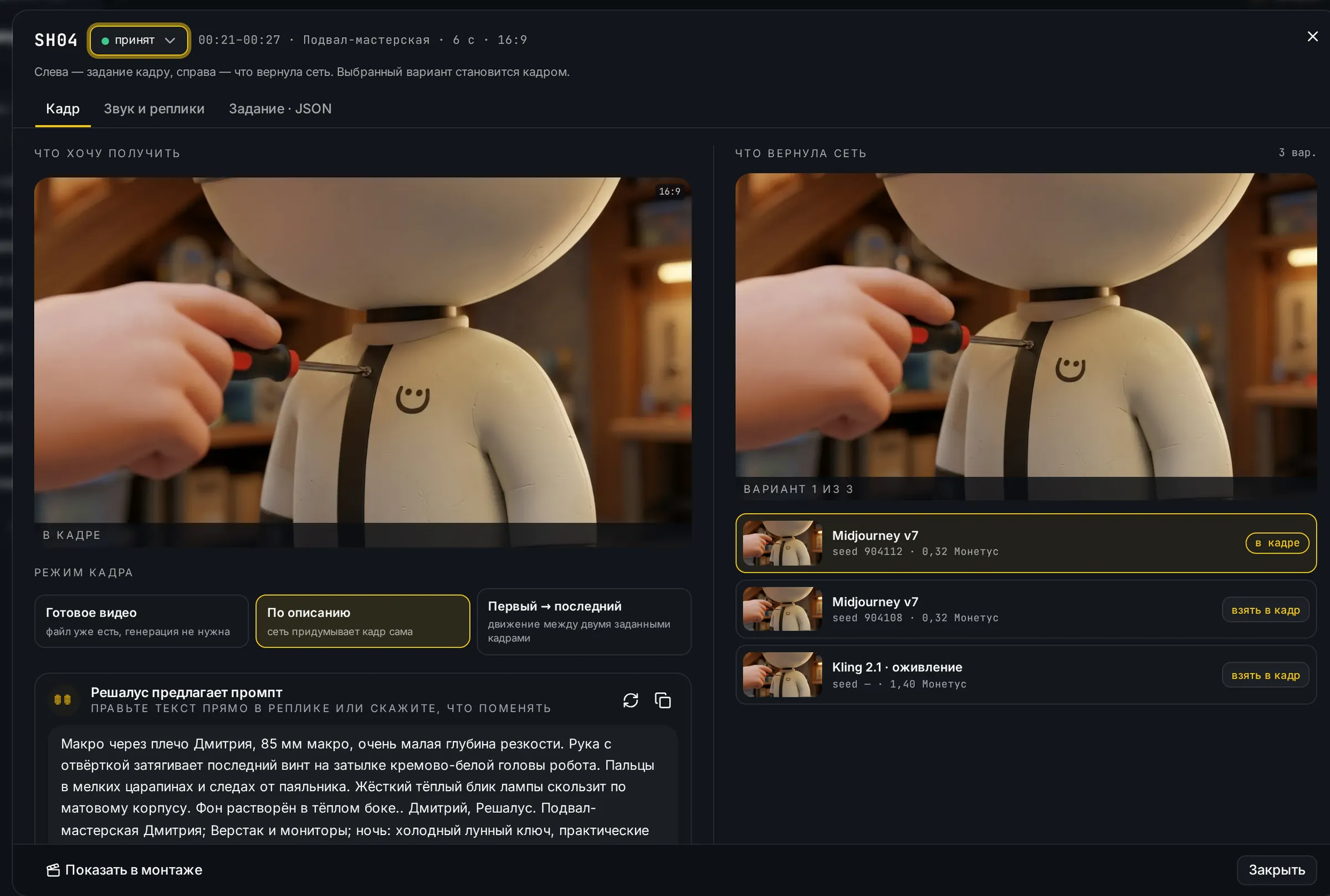Open the Kling 2.1 оживление thumbnail

click(x=782, y=674)
